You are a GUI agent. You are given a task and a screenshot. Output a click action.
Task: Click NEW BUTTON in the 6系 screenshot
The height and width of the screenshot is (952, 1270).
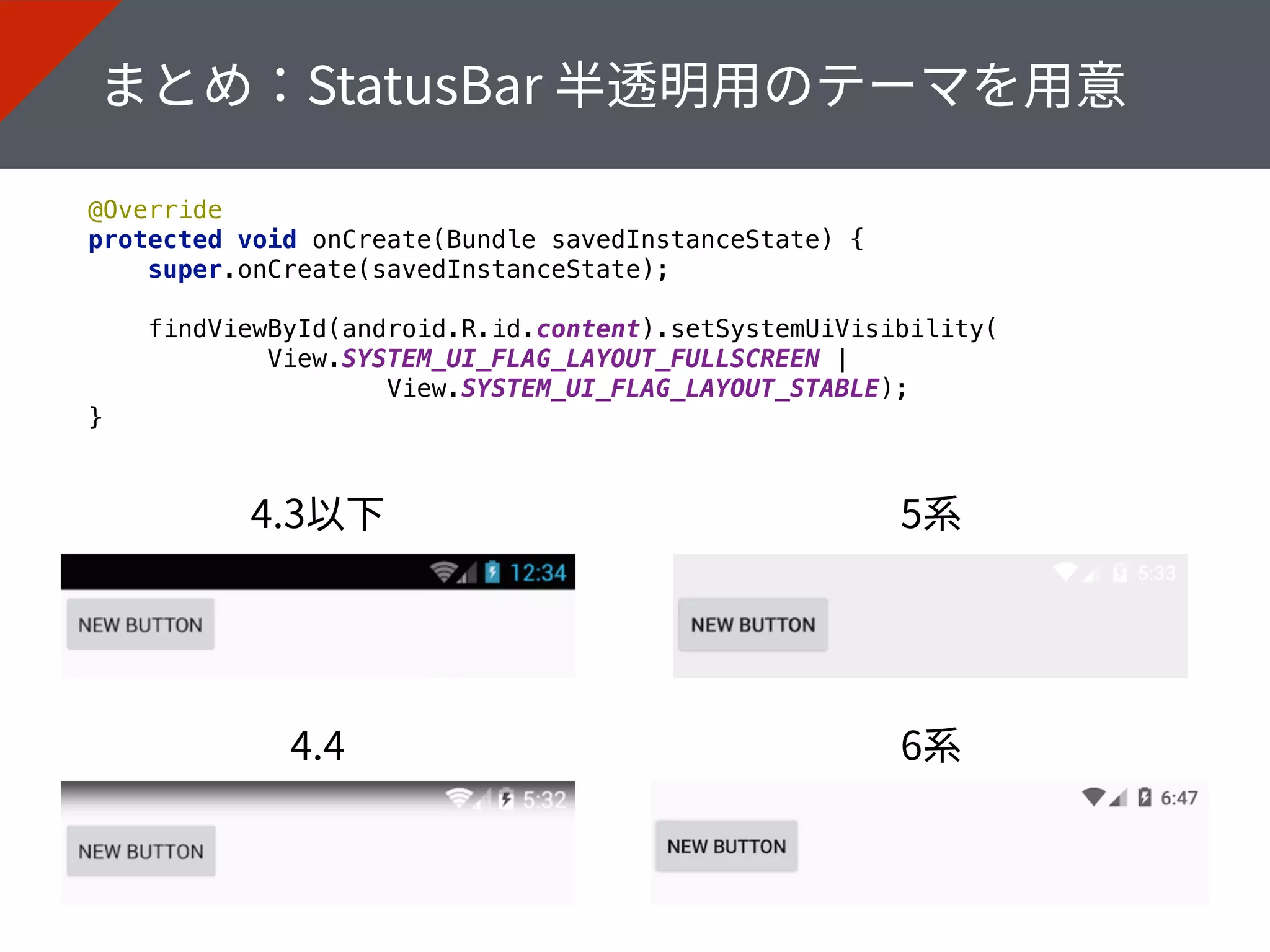point(726,846)
